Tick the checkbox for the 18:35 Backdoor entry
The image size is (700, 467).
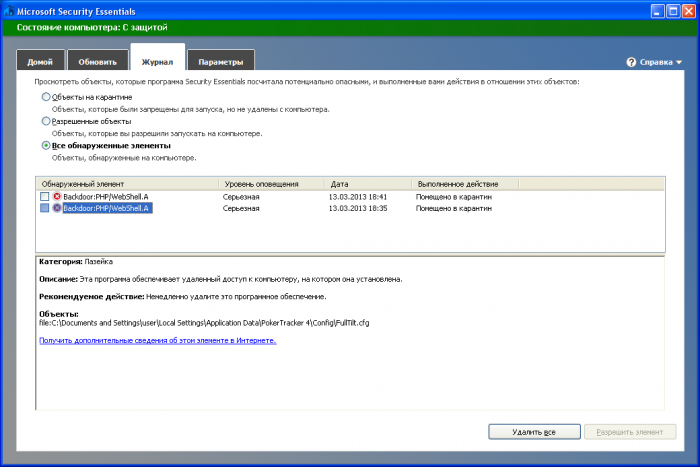[x=45, y=208]
